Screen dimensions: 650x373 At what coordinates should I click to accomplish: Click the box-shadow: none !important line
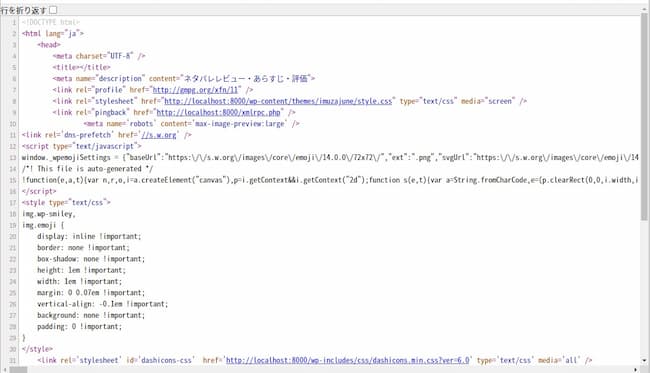point(91,259)
